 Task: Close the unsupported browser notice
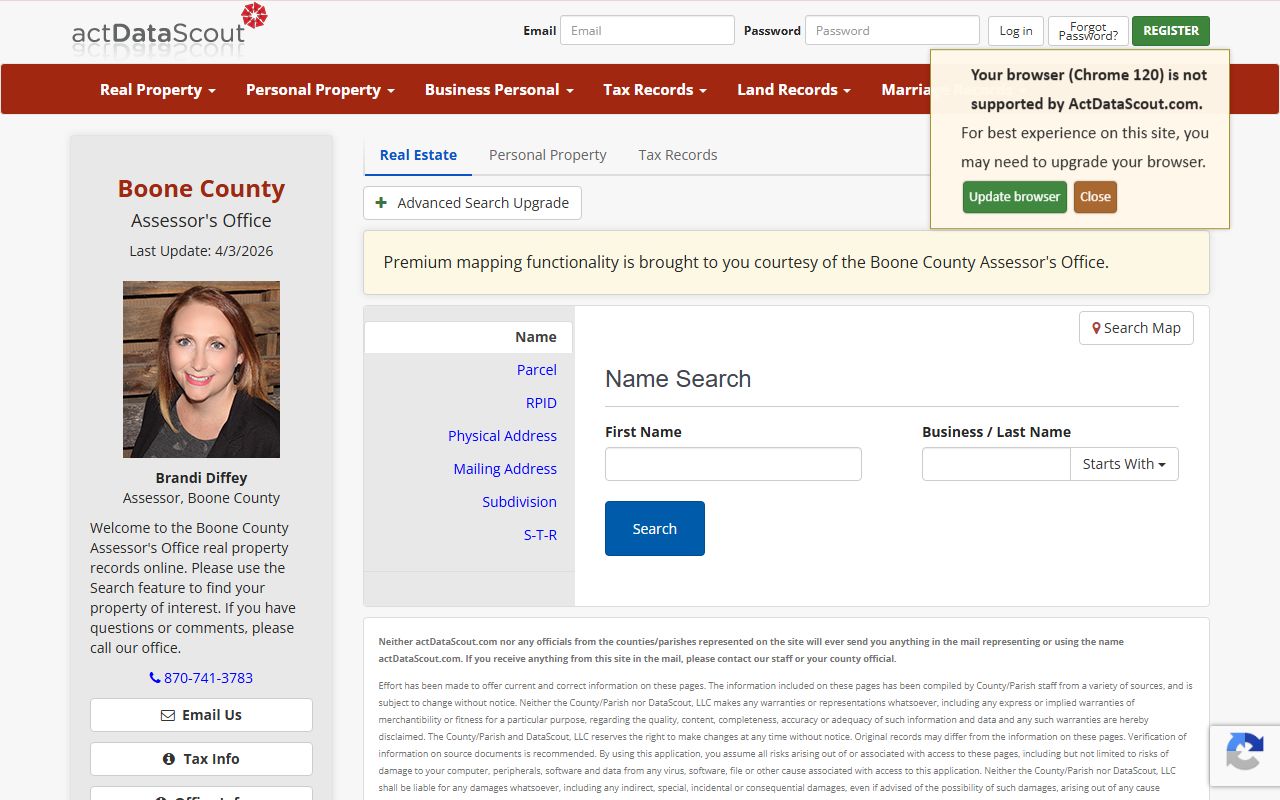point(1095,197)
